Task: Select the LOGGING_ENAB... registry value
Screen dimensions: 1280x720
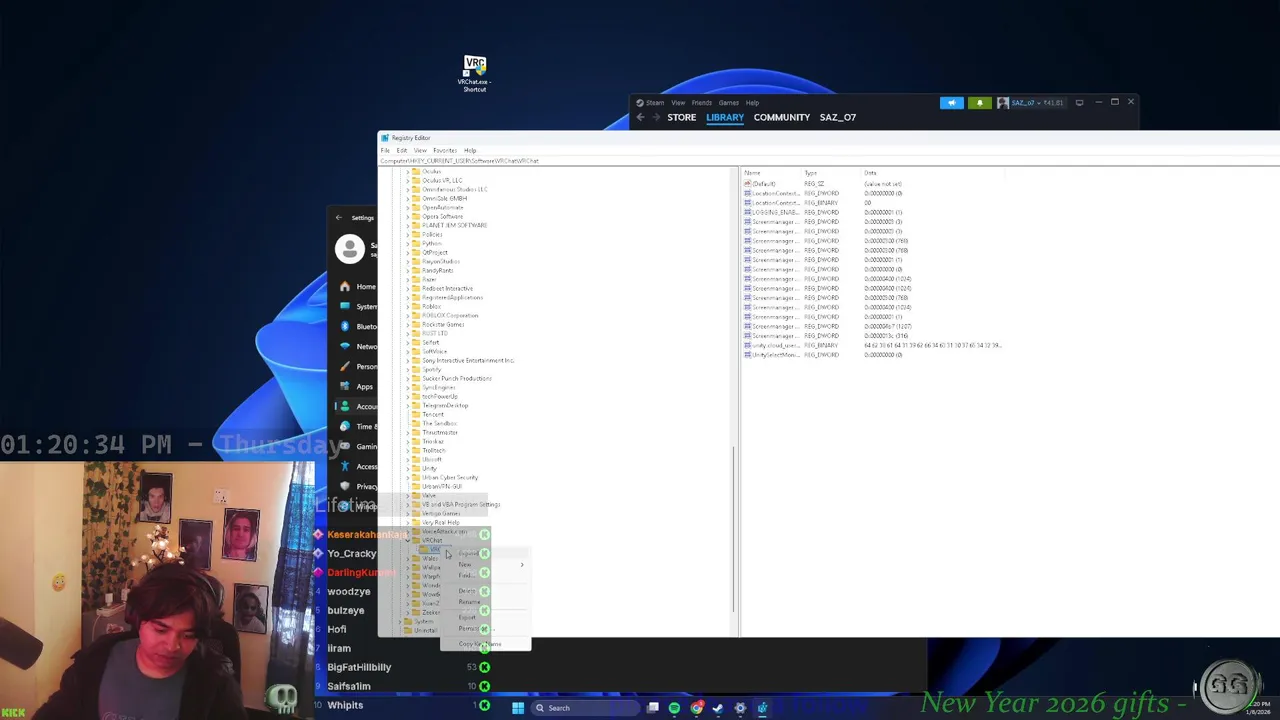Action: point(775,212)
